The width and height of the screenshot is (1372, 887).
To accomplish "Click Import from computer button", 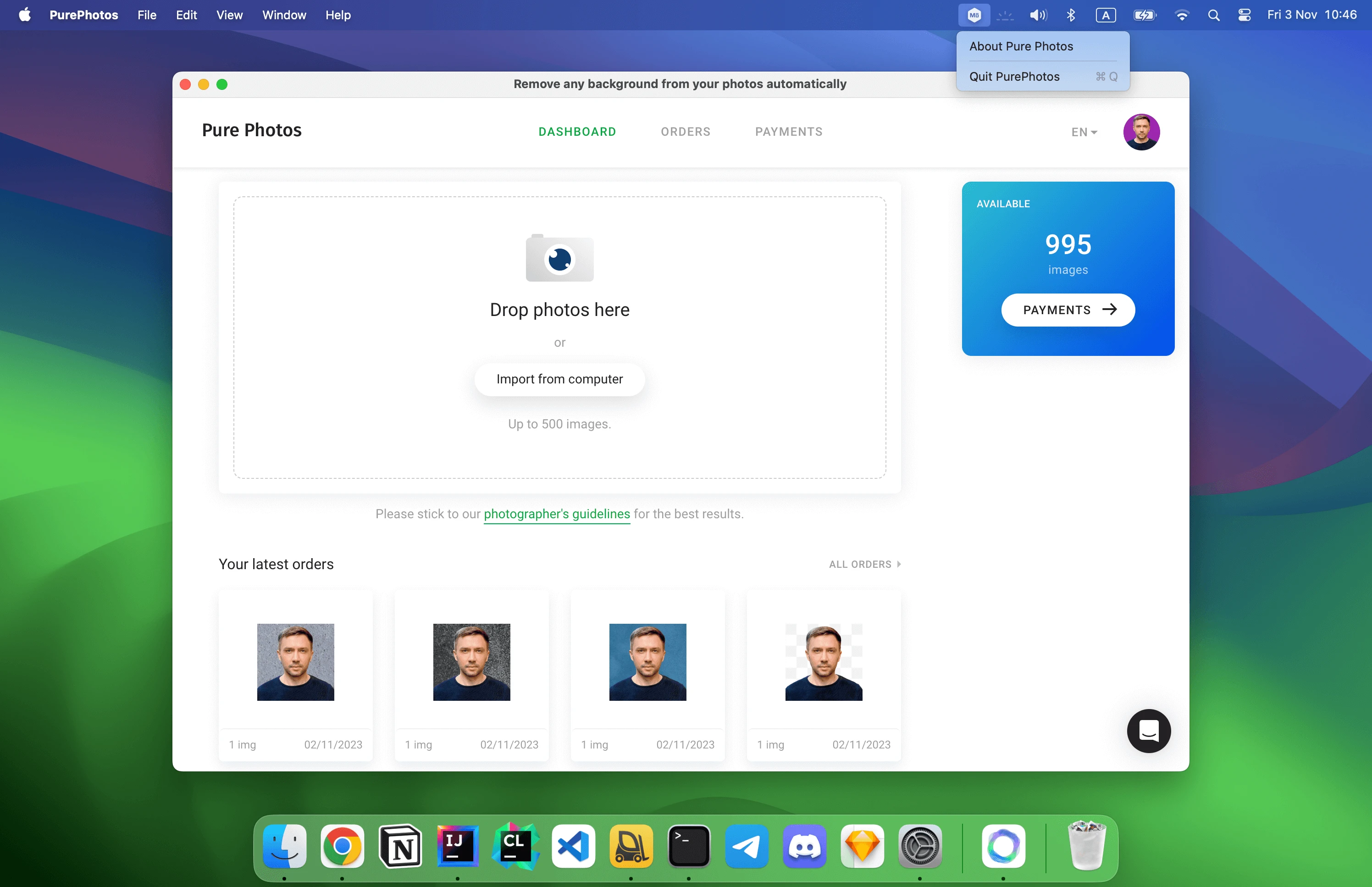I will pyautogui.click(x=560, y=378).
